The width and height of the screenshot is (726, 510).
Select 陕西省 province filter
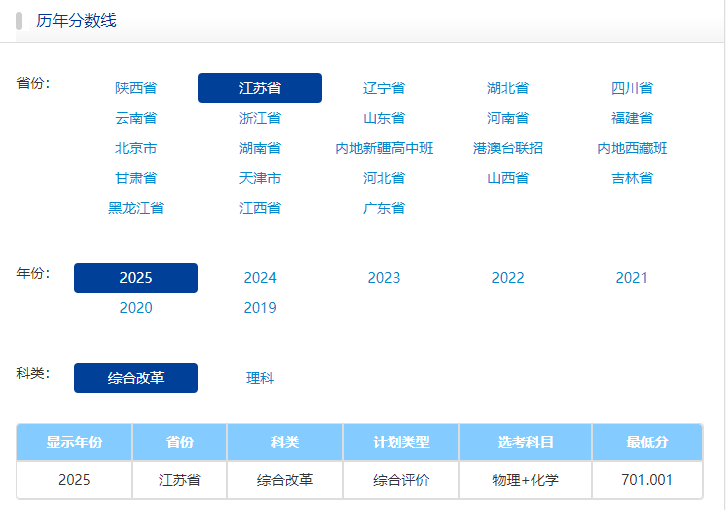[136, 88]
